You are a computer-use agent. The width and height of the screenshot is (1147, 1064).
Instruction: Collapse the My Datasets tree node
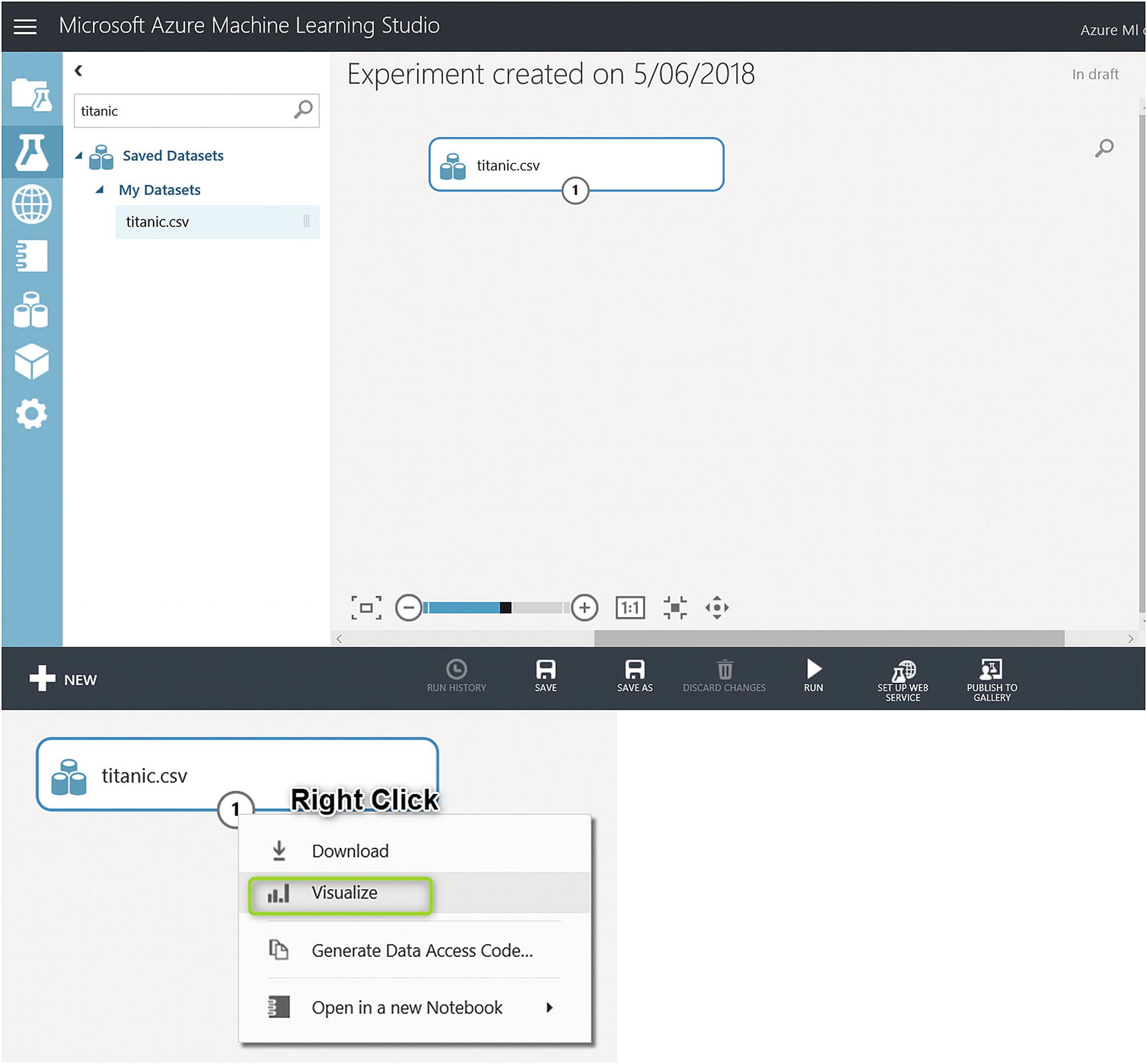point(99,190)
